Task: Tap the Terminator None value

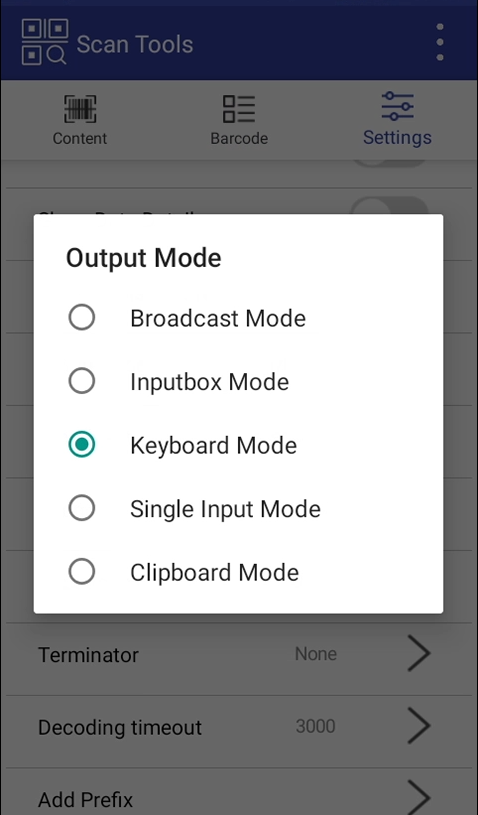Action: point(315,653)
